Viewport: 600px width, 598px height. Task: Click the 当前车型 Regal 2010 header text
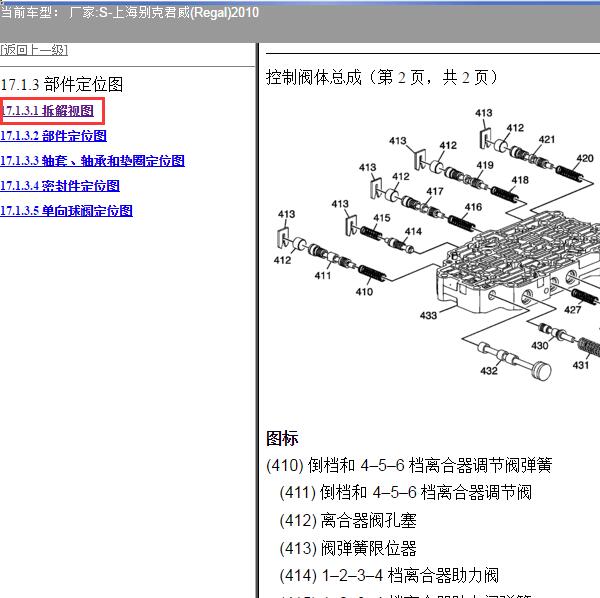point(129,13)
